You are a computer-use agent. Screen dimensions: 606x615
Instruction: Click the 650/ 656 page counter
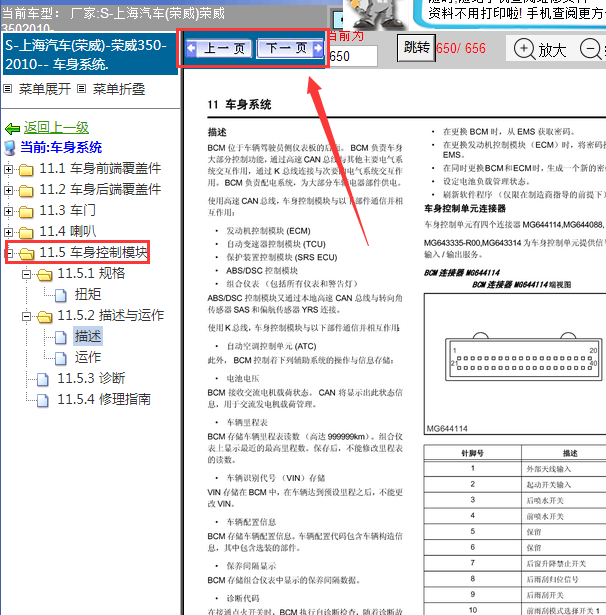461,48
